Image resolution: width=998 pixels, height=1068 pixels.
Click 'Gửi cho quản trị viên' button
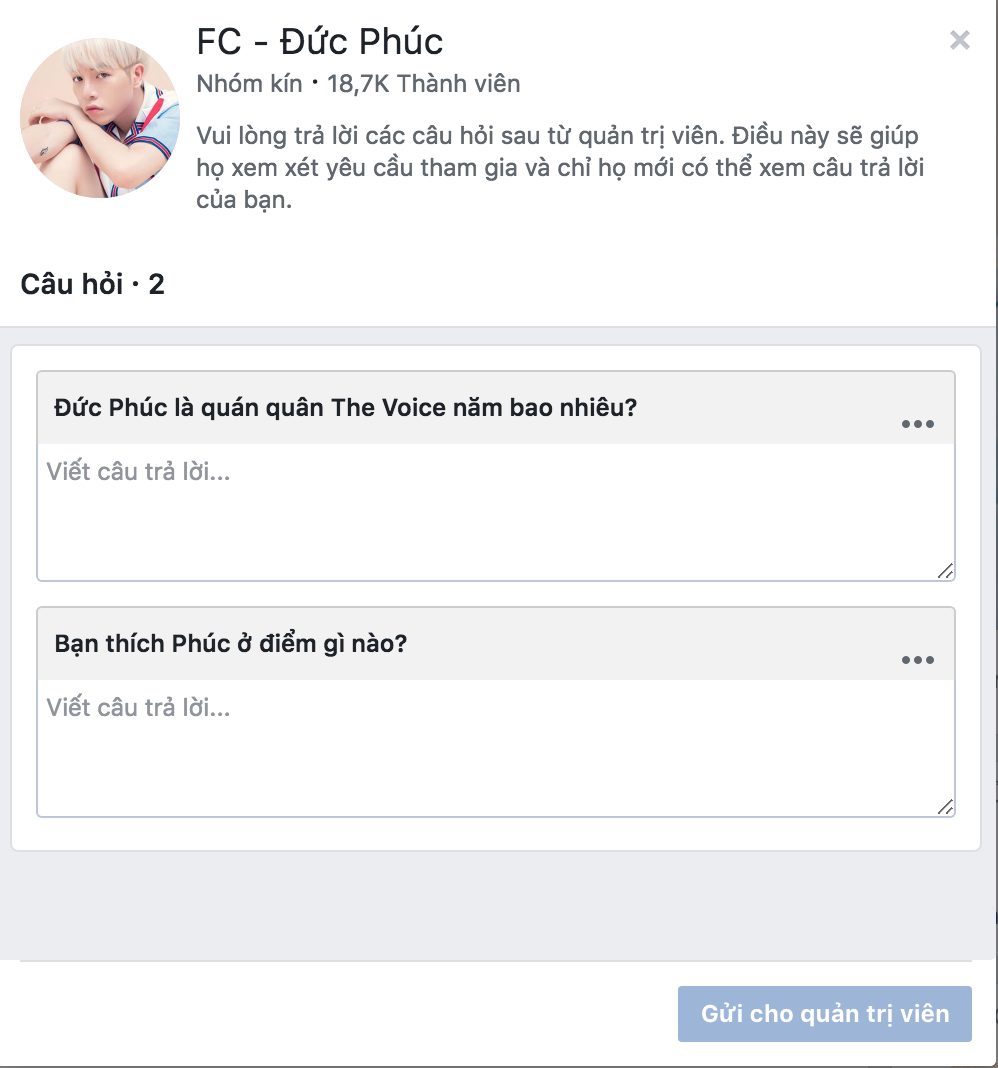[x=824, y=1014]
